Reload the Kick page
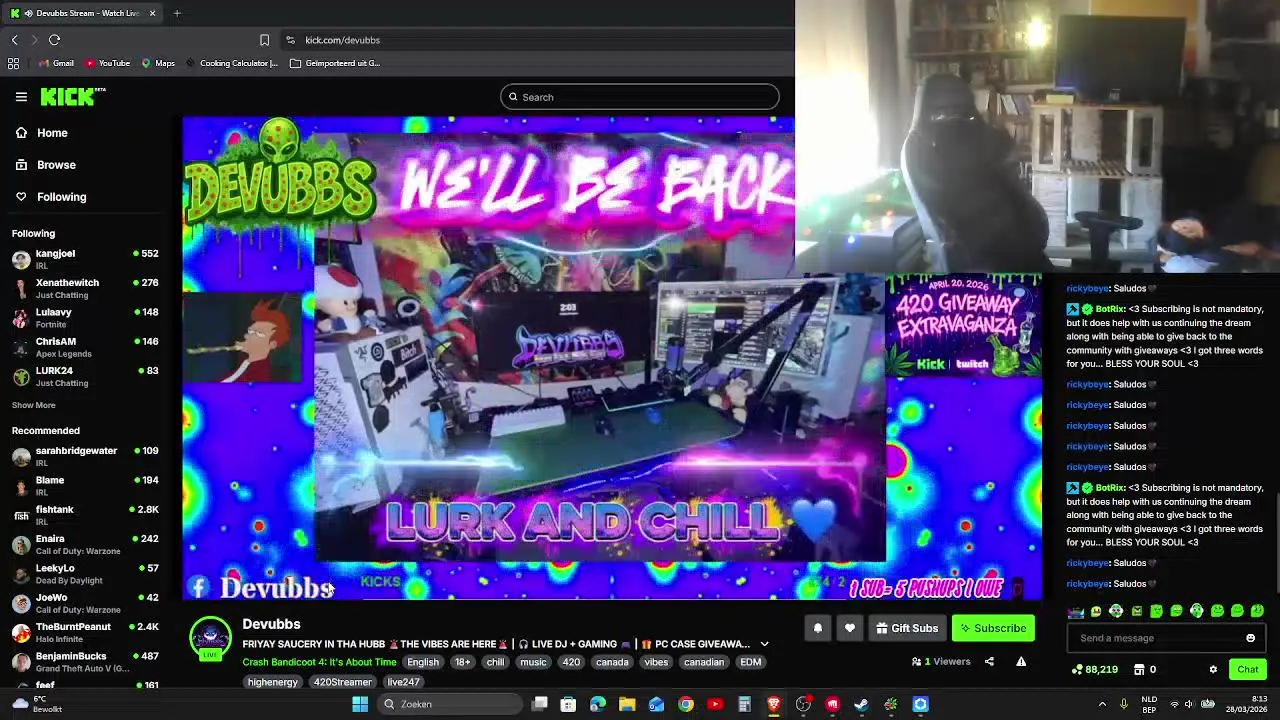The image size is (1280, 720). tap(54, 40)
